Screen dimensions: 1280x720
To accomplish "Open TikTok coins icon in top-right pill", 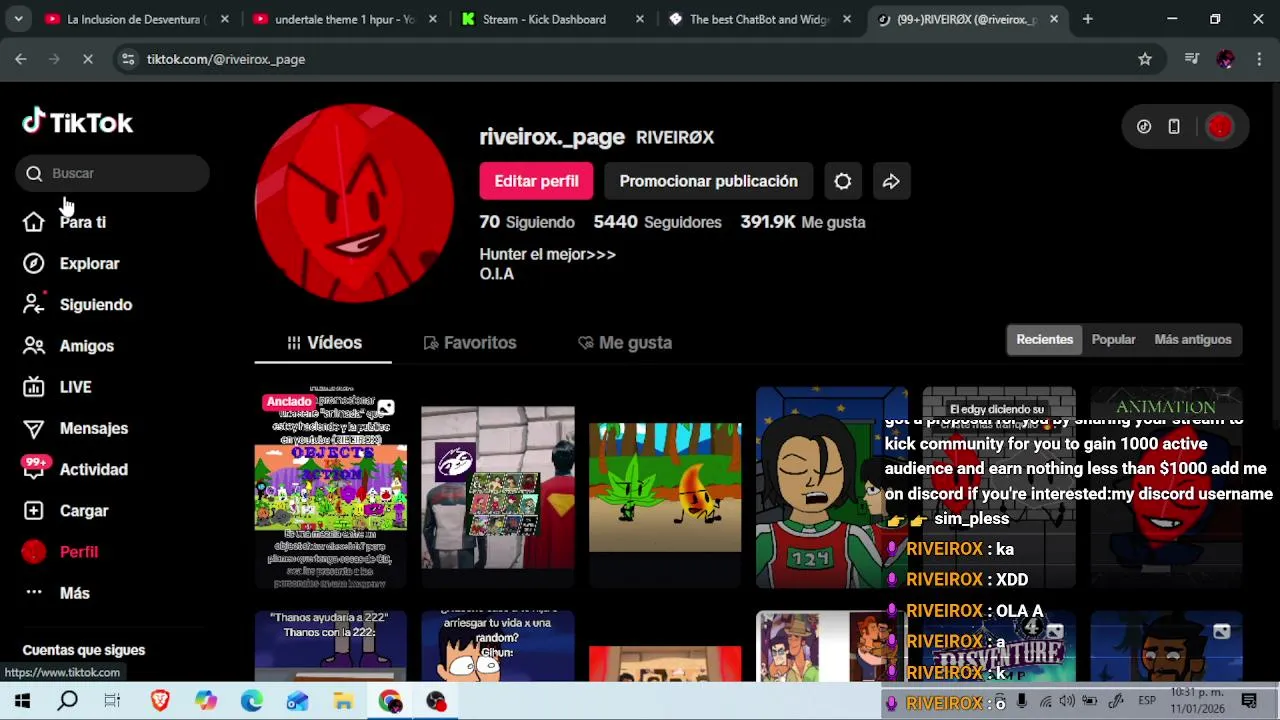I will click(x=1144, y=127).
